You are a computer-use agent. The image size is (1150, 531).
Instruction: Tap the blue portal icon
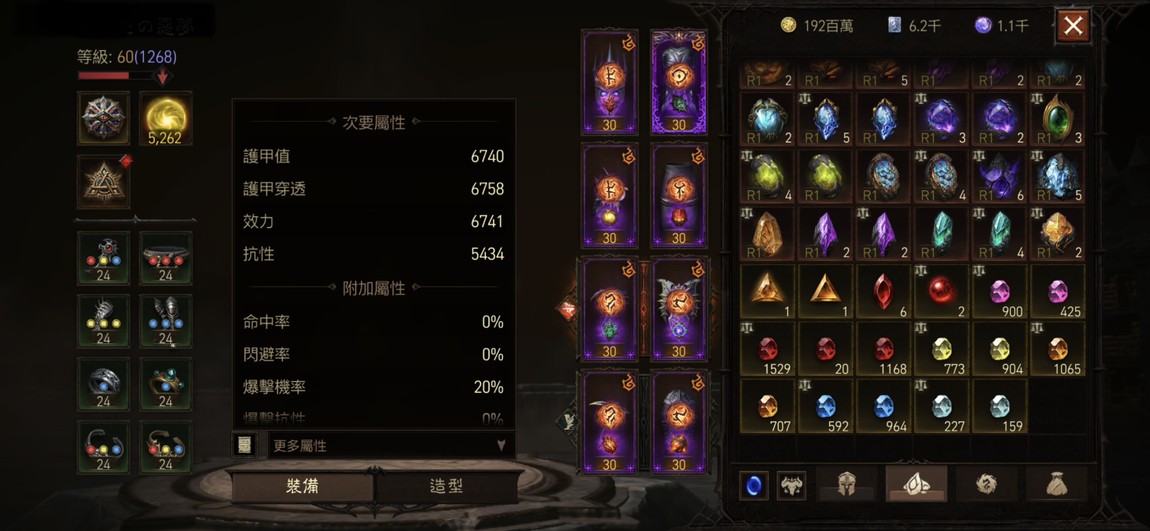click(754, 486)
